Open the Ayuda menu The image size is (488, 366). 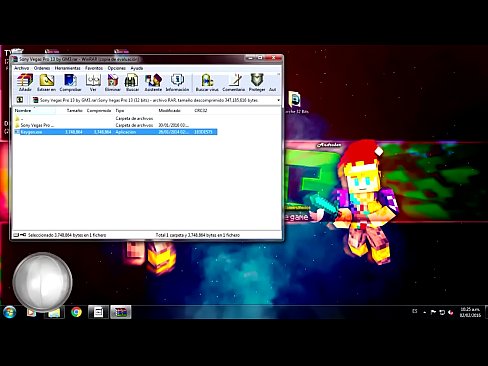(137, 68)
